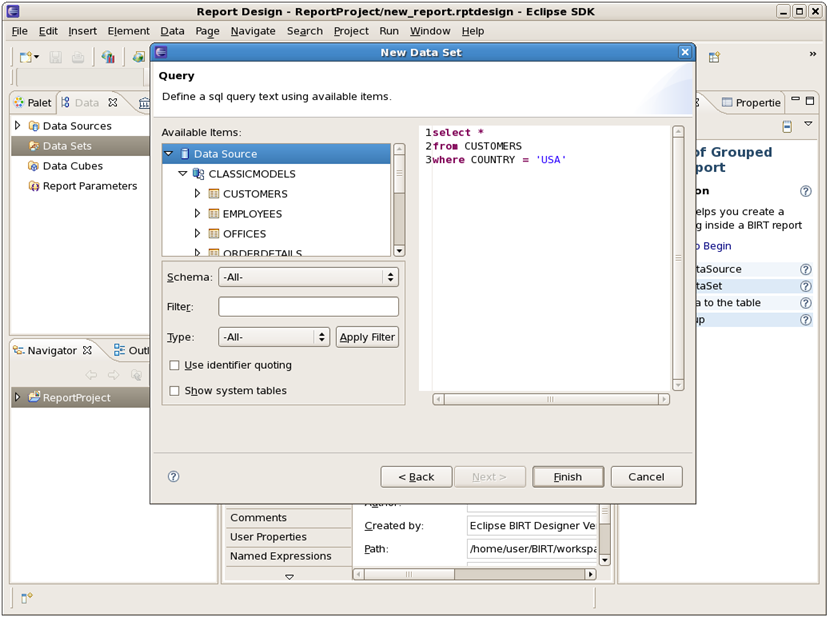Select Data Sets in Data Explorer
The height and width of the screenshot is (617, 833).
[80, 146]
